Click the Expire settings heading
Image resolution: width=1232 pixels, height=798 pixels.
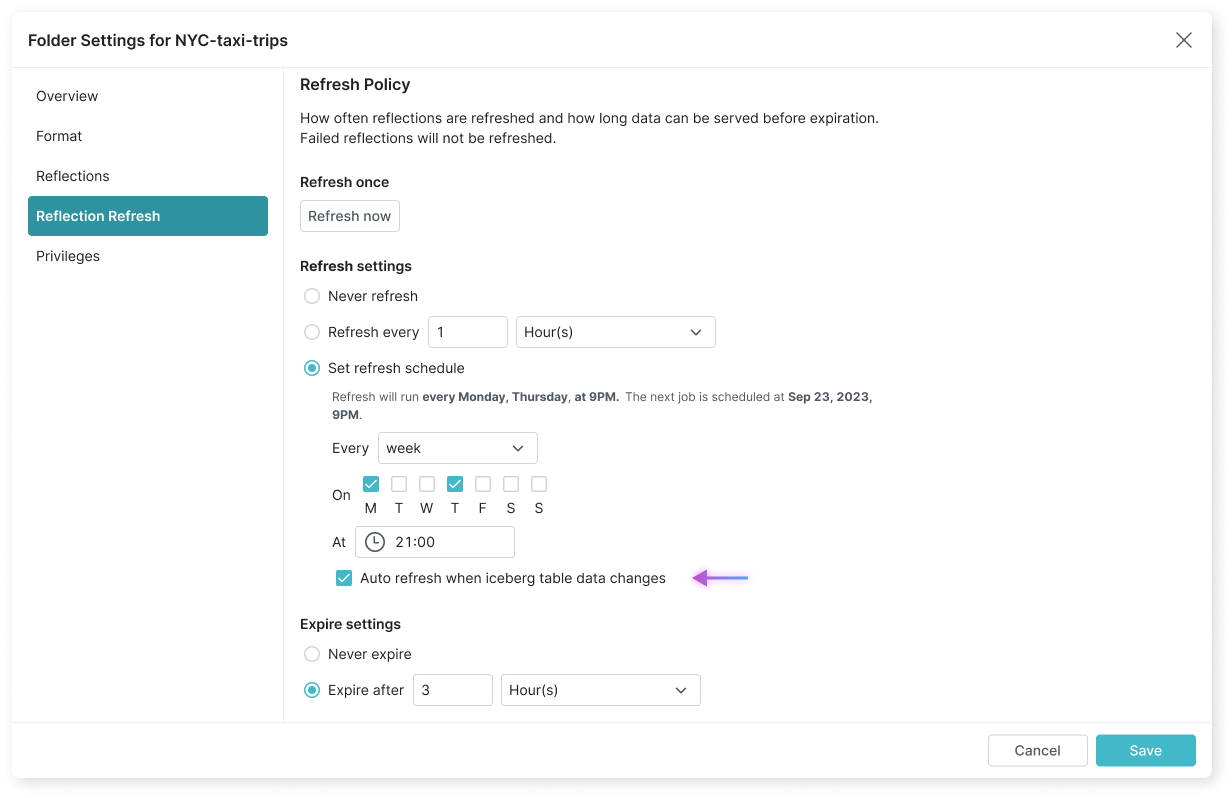[350, 624]
